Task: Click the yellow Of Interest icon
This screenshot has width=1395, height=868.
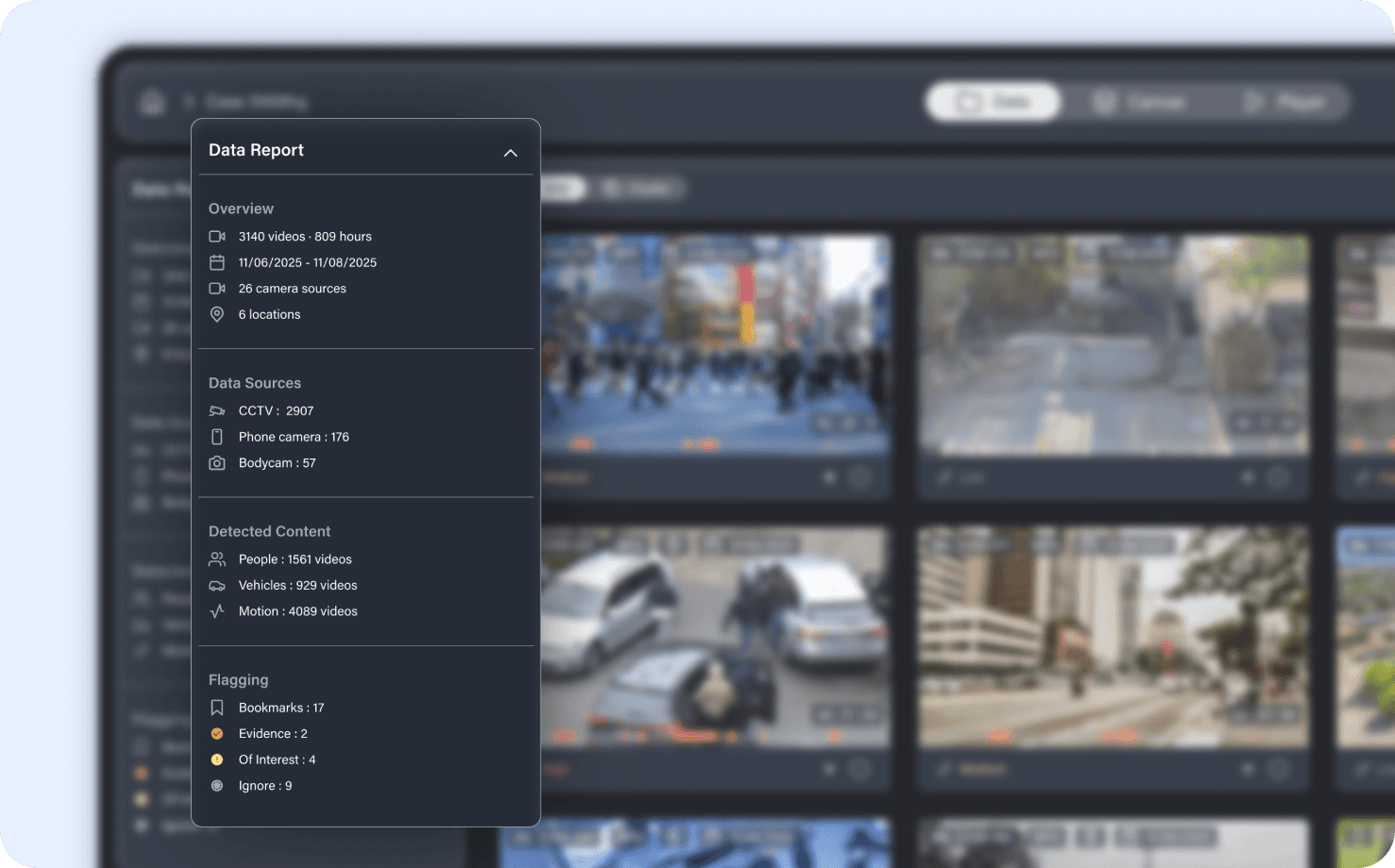Action: 217,759
